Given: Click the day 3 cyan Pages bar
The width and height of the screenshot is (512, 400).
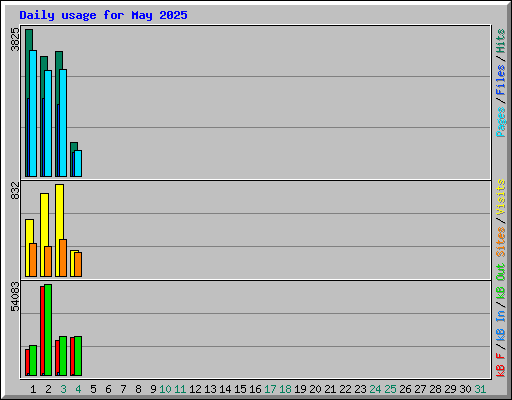Looking at the screenshot, I should pyautogui.click(x=63, y=123).
